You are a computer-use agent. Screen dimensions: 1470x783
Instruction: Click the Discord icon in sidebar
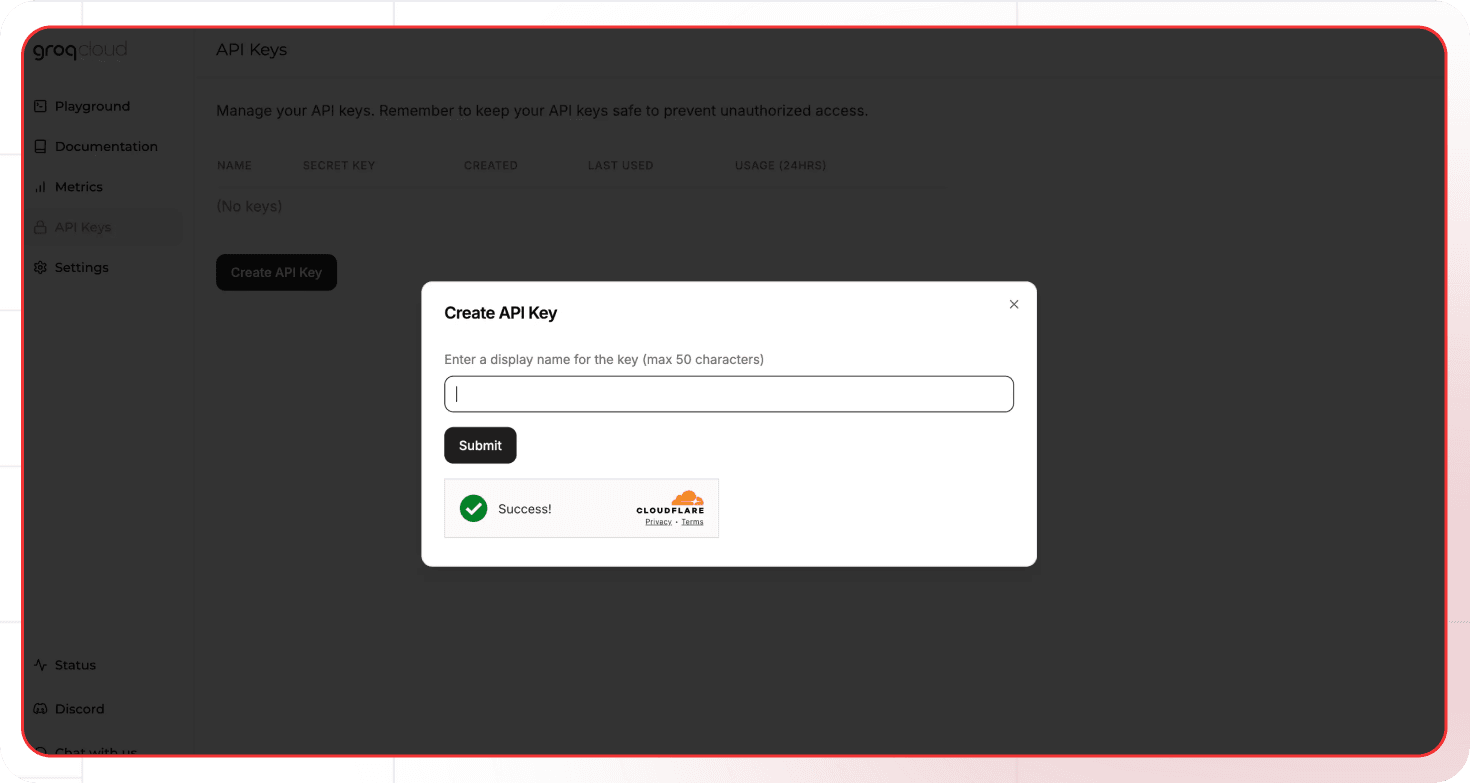click(41, 709)
